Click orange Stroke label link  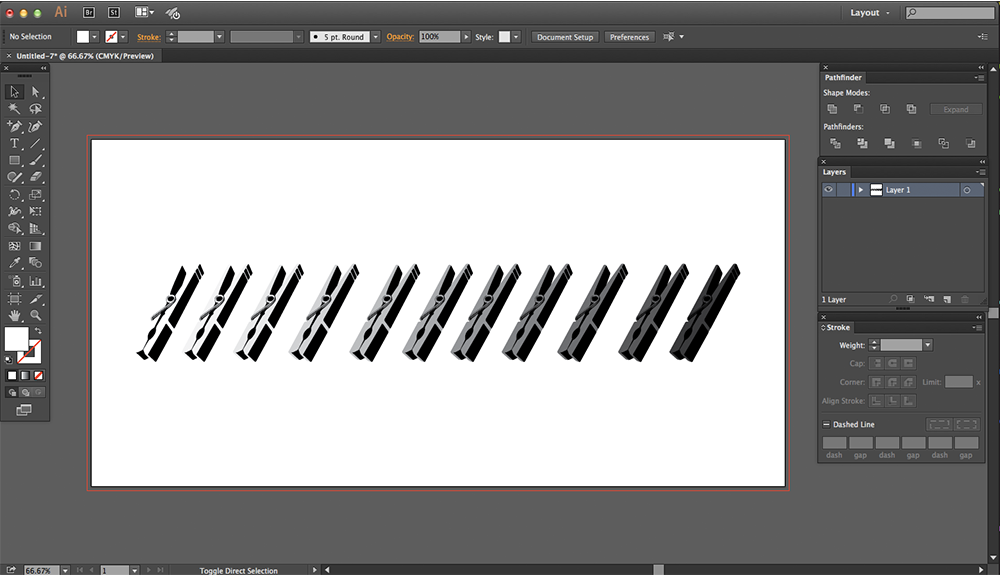[x=149, y=37]
